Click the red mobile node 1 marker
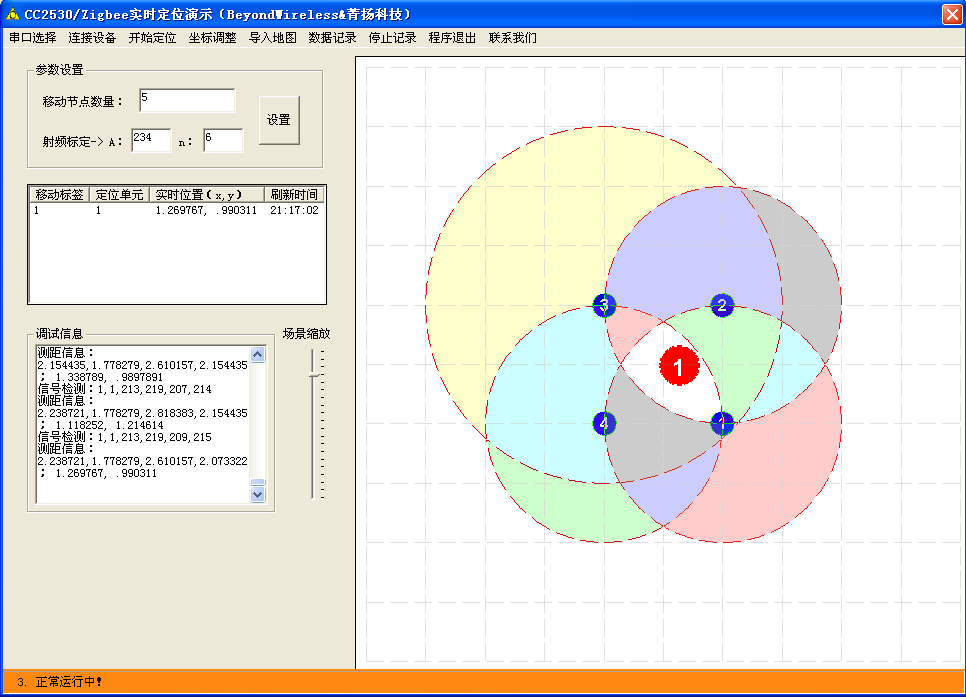This screenshot has width=966, height=697. (679, 365)
